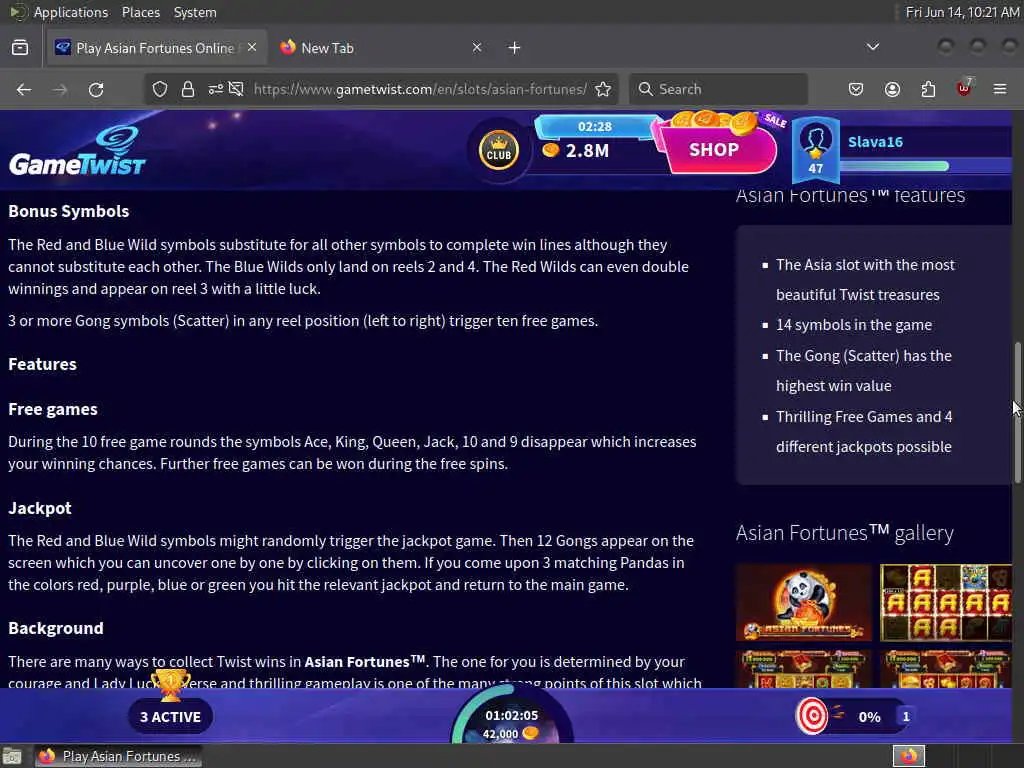1024x768 pixels.
Task: Click the blue mission count badge 1
Action: point(905,716)
